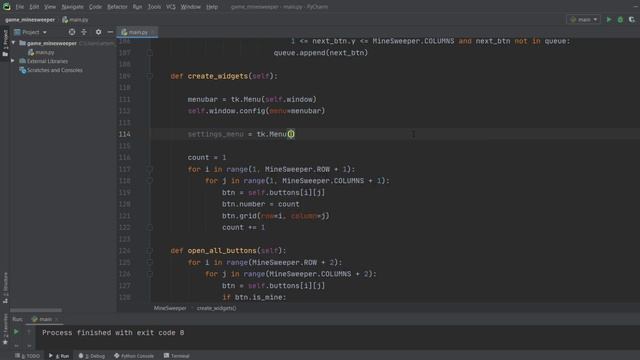Open the Edit menu
The width and height of the screenshot is (640, 360).
34,7
